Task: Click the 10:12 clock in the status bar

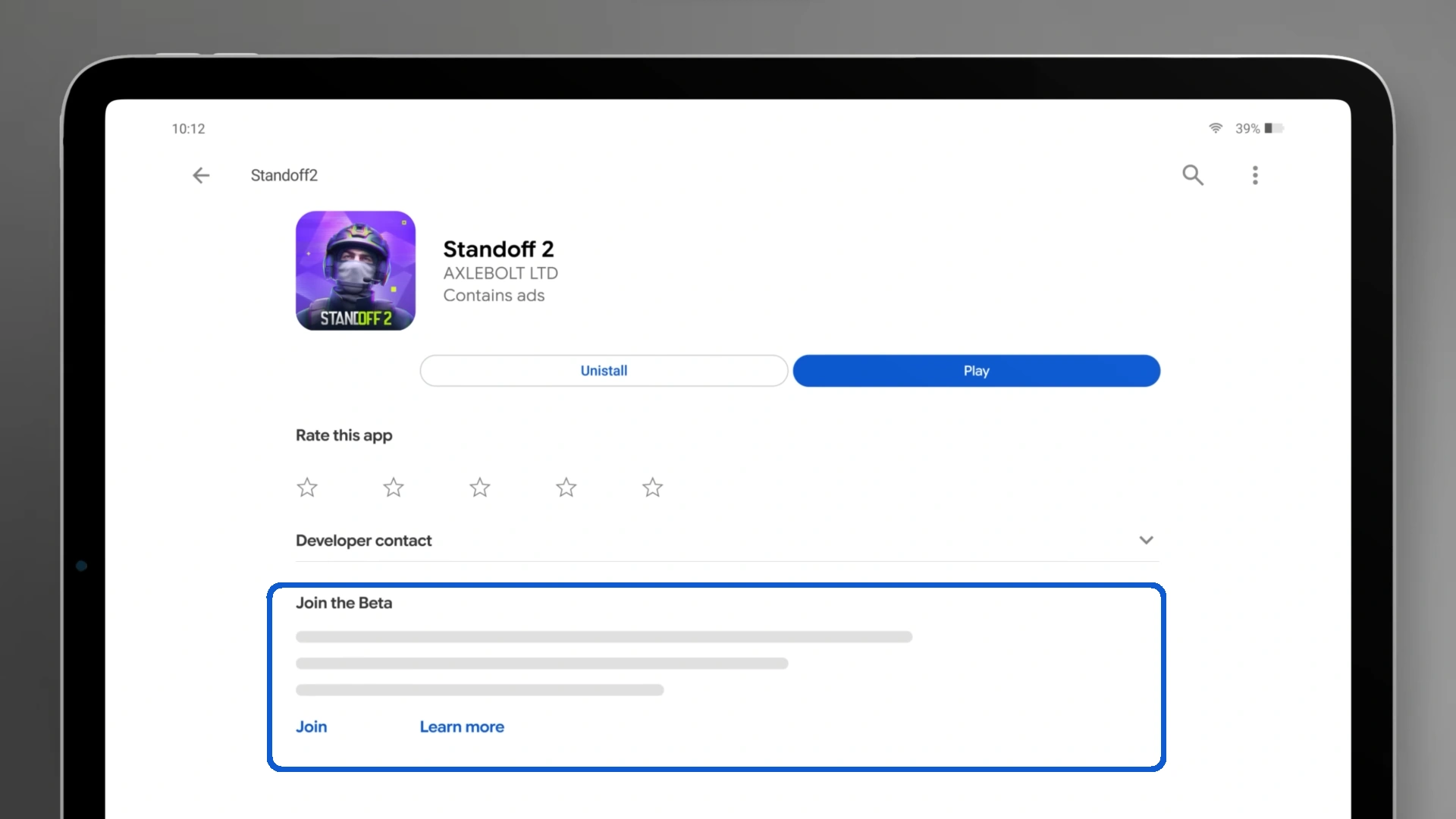Action: 188,129
